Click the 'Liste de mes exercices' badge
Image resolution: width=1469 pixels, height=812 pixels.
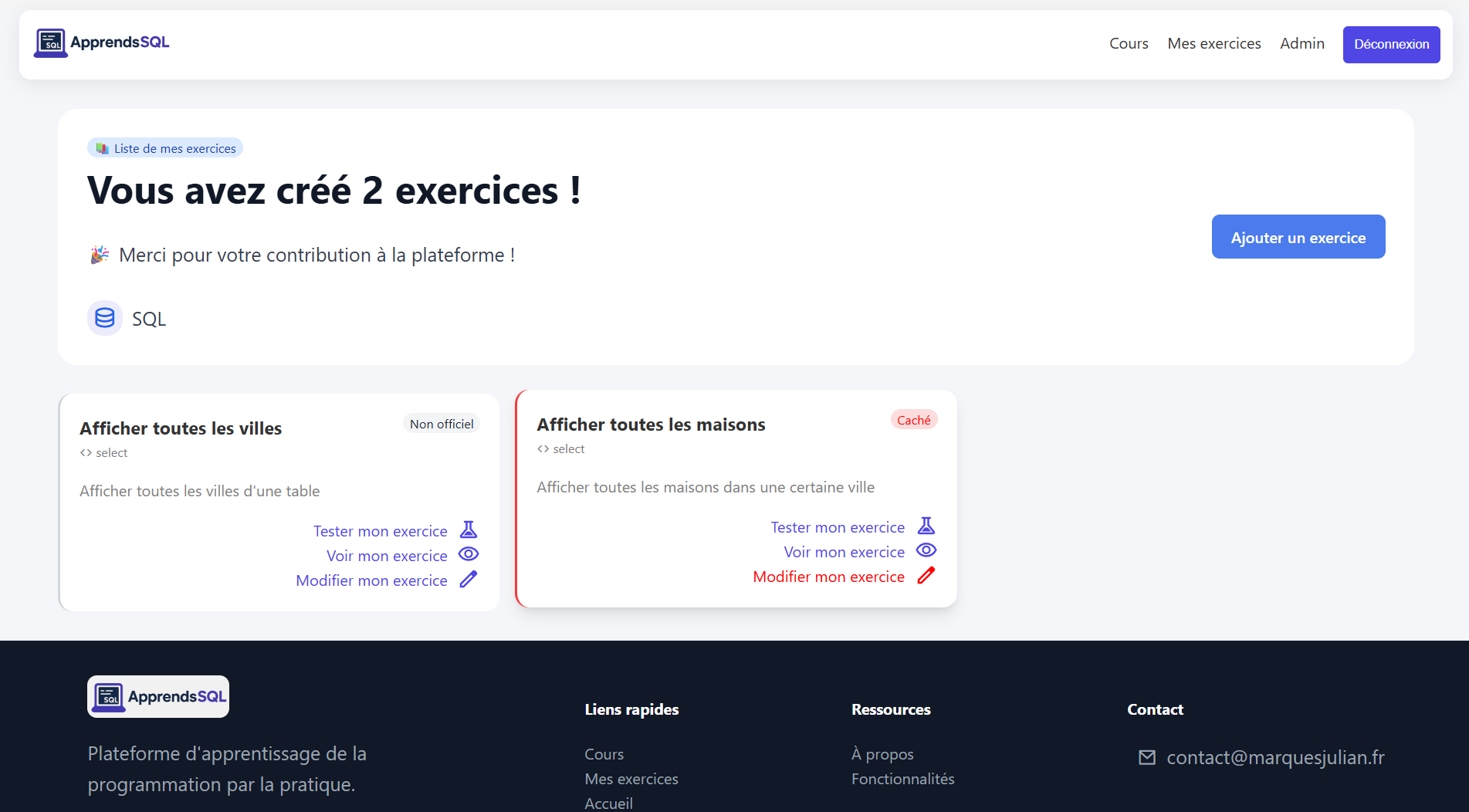[x=164, y=147]
